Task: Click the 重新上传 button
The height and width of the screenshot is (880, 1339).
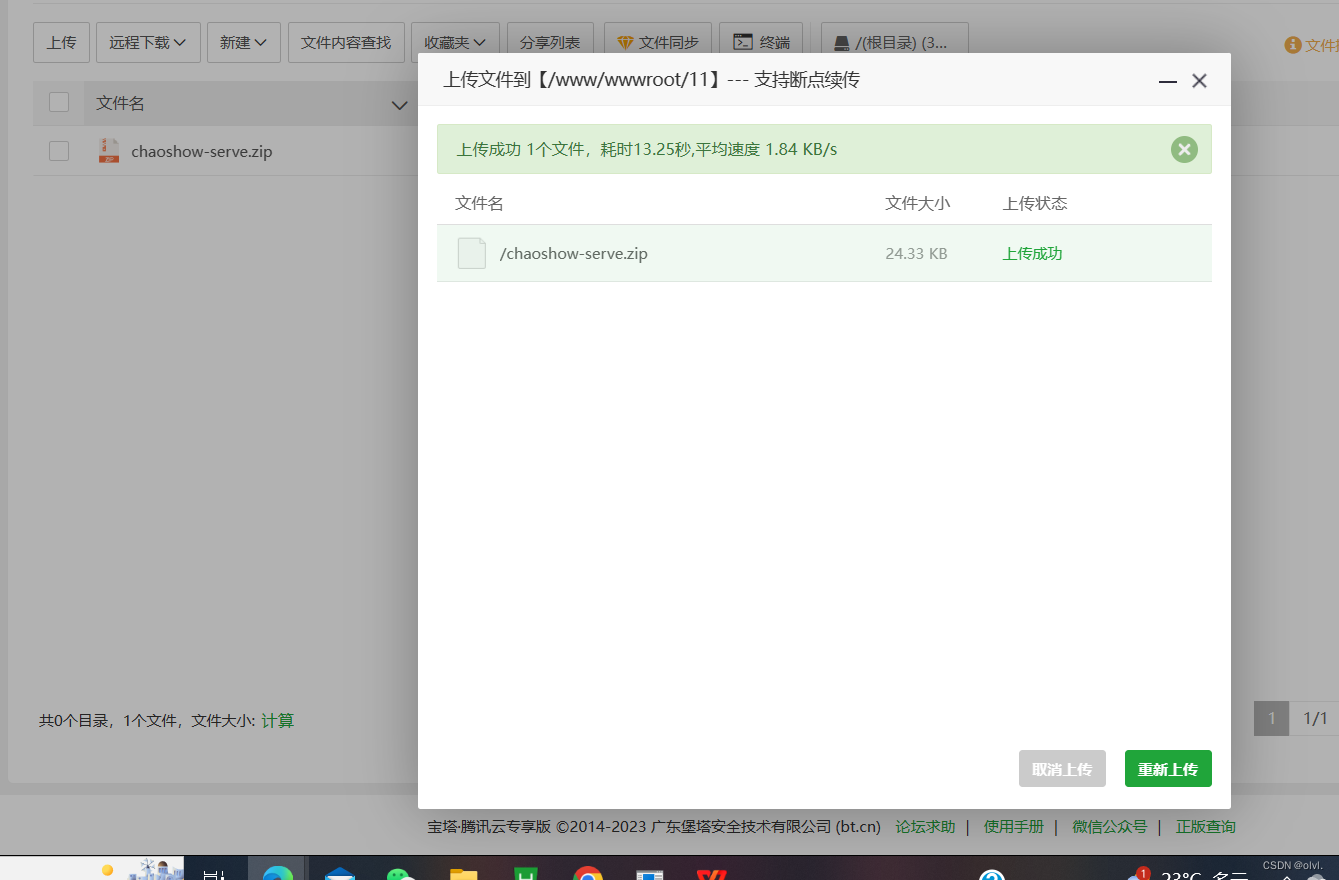Action: tap(1168, 769)
